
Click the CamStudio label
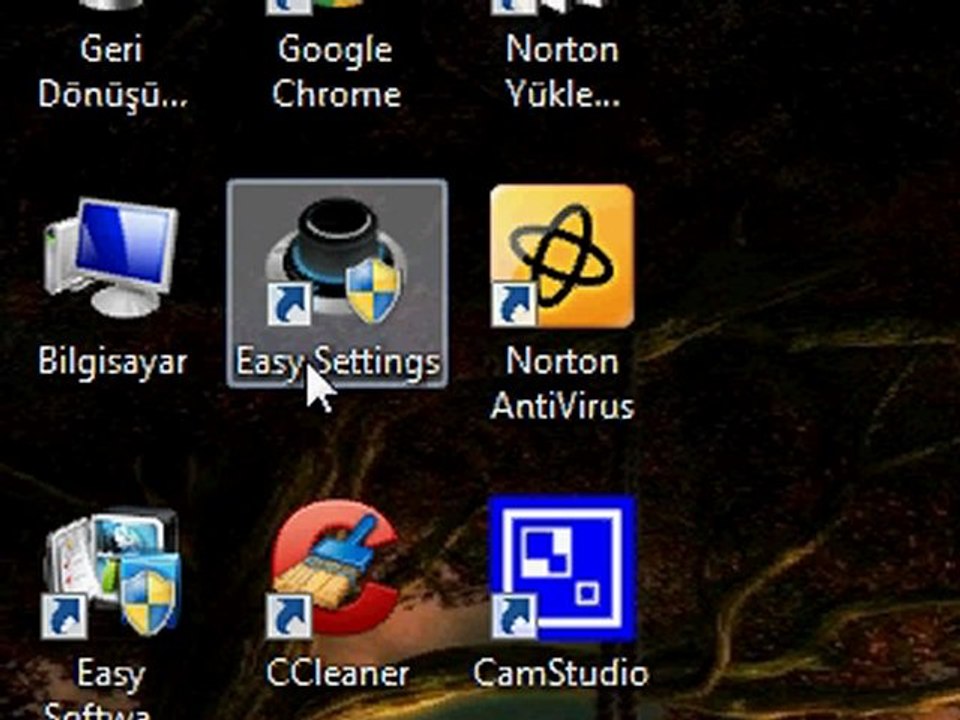pos(561,673)
